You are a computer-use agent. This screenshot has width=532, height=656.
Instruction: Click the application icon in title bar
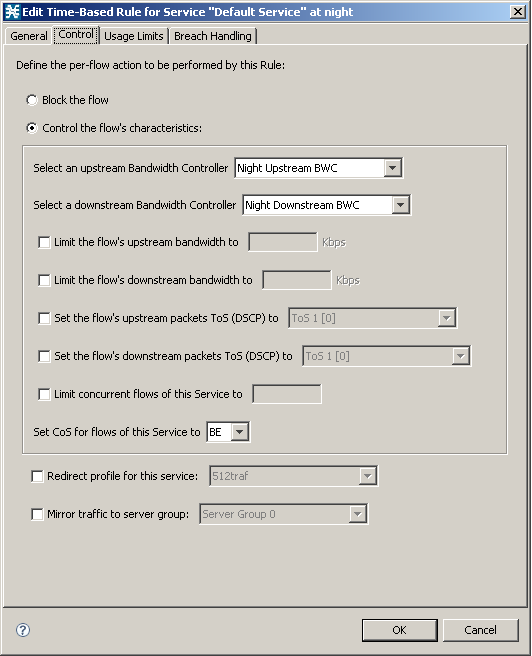tap(12, 12)
